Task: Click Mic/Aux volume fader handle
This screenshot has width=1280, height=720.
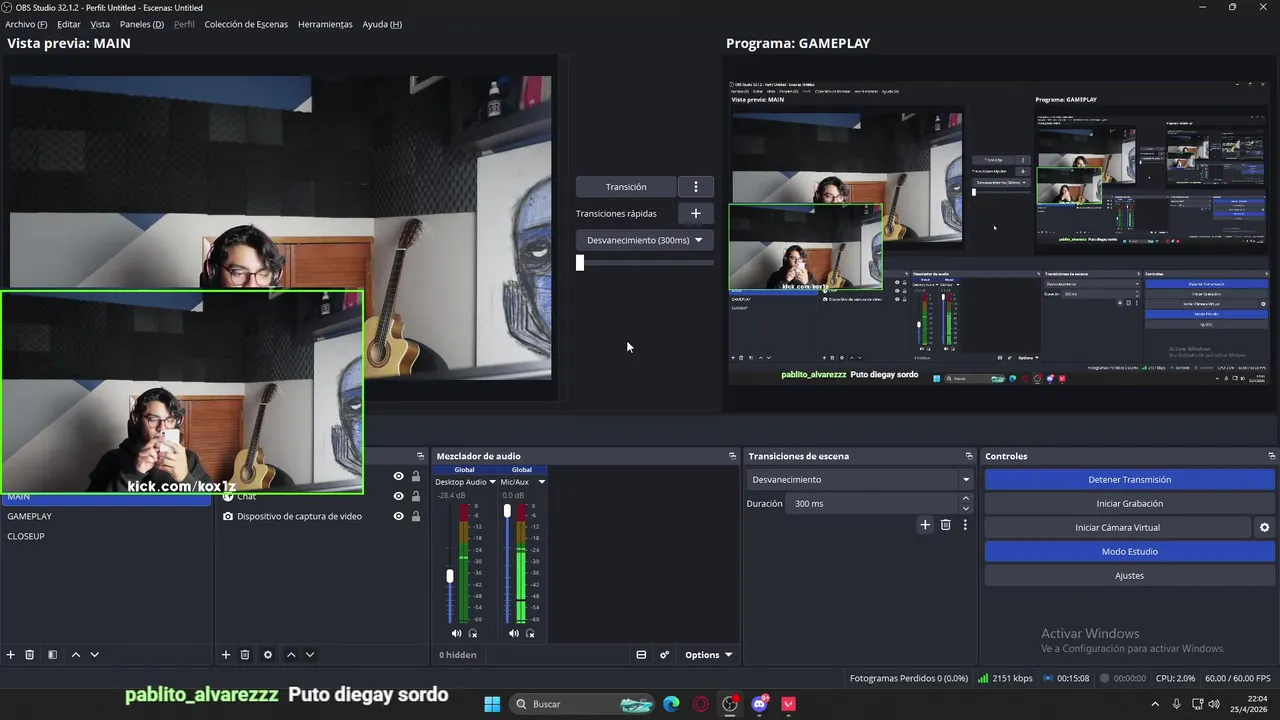Action: (x=507, y=511)
